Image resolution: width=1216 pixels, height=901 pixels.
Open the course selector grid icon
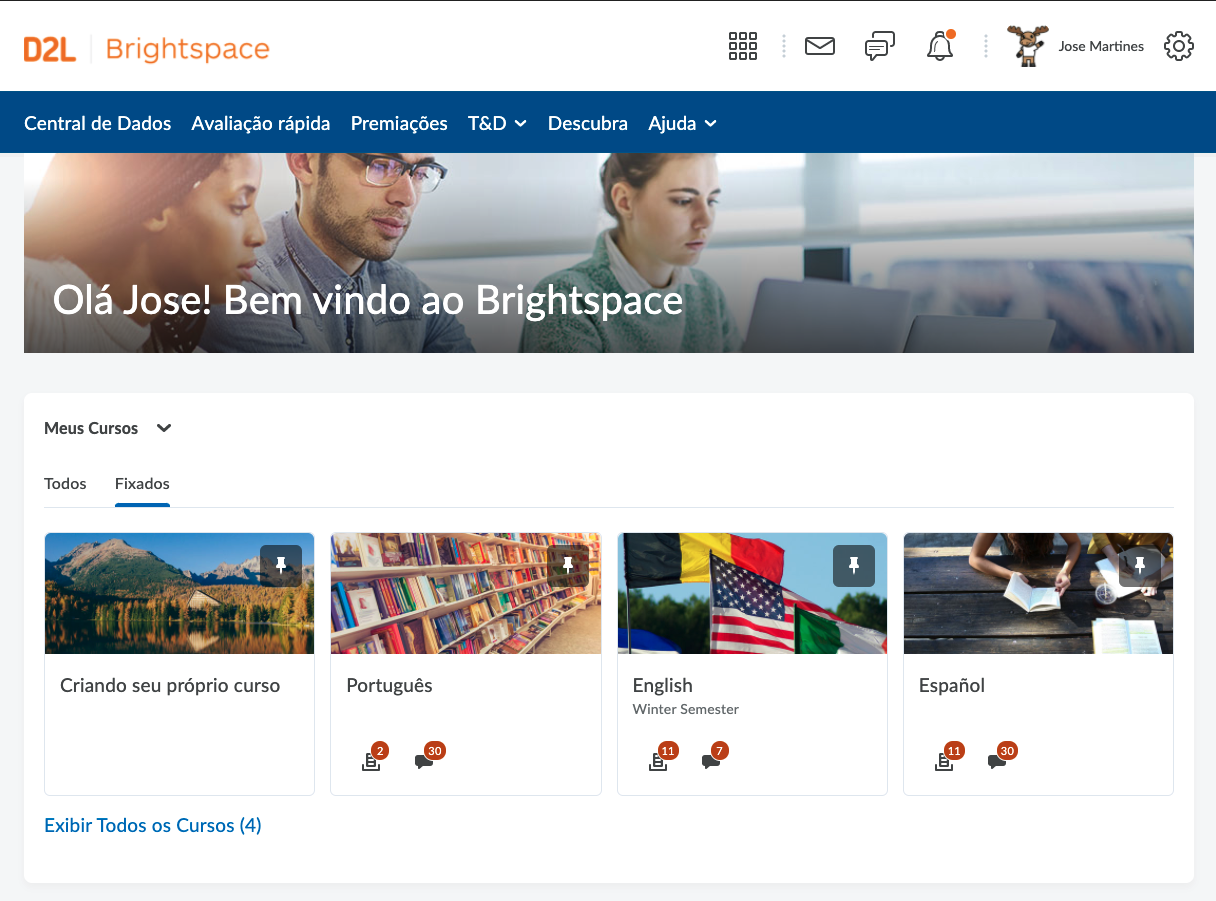tap(742, 46)
